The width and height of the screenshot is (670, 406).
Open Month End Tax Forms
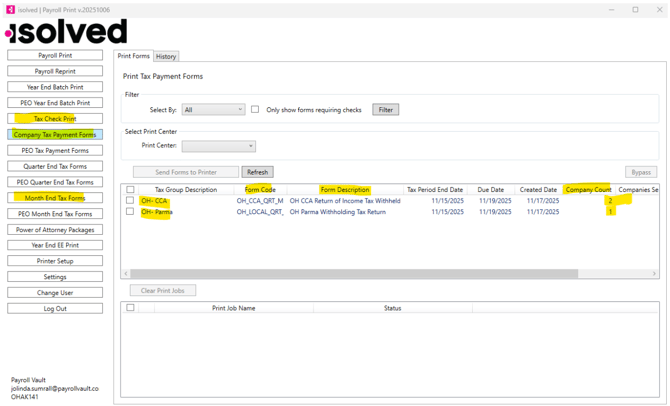55,198
